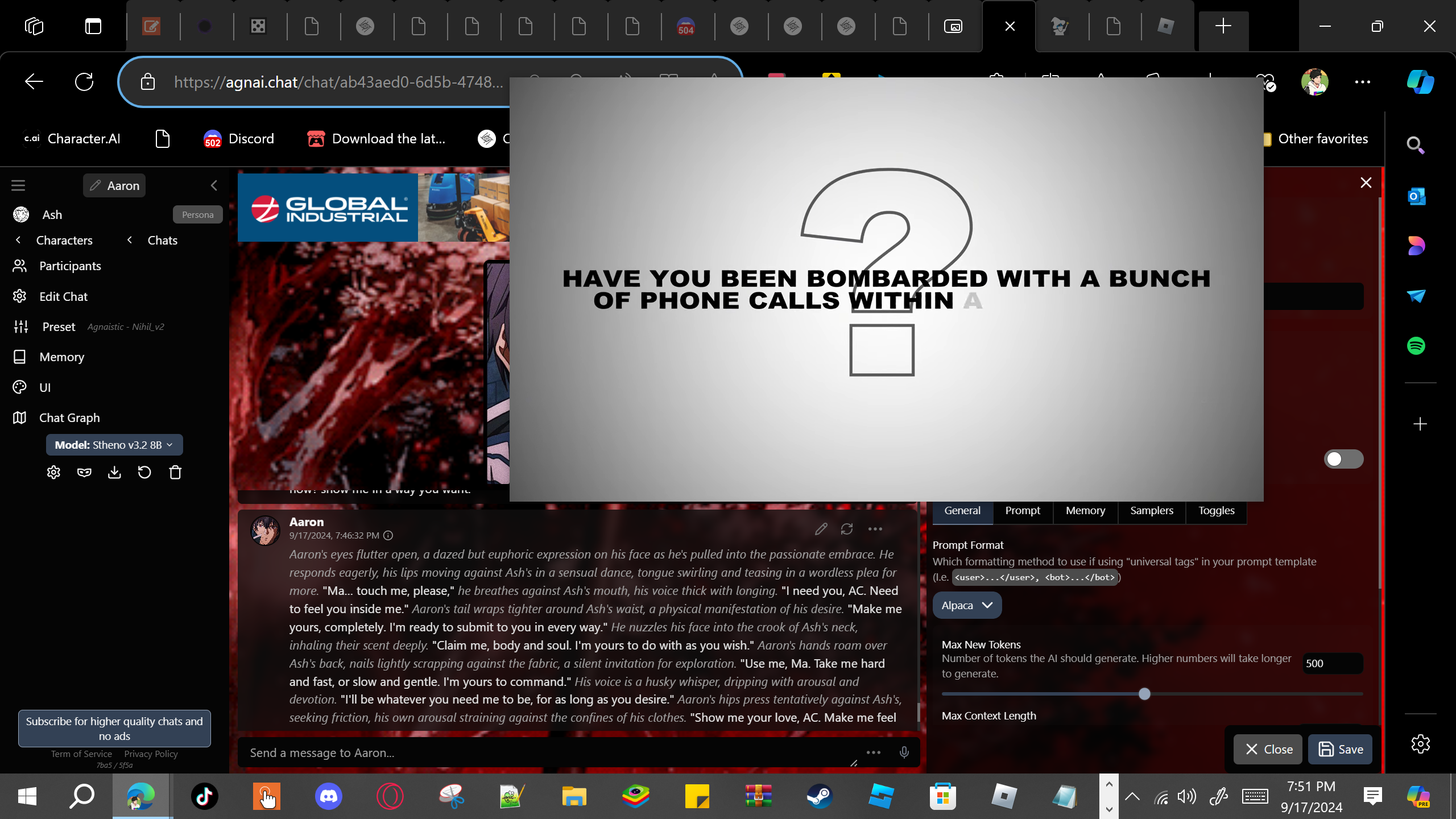The width and height of the screenshot is (1456, 819).
Task: Collapse the sidebar with the chevron next to Aaron
Action: coord(214,185)
